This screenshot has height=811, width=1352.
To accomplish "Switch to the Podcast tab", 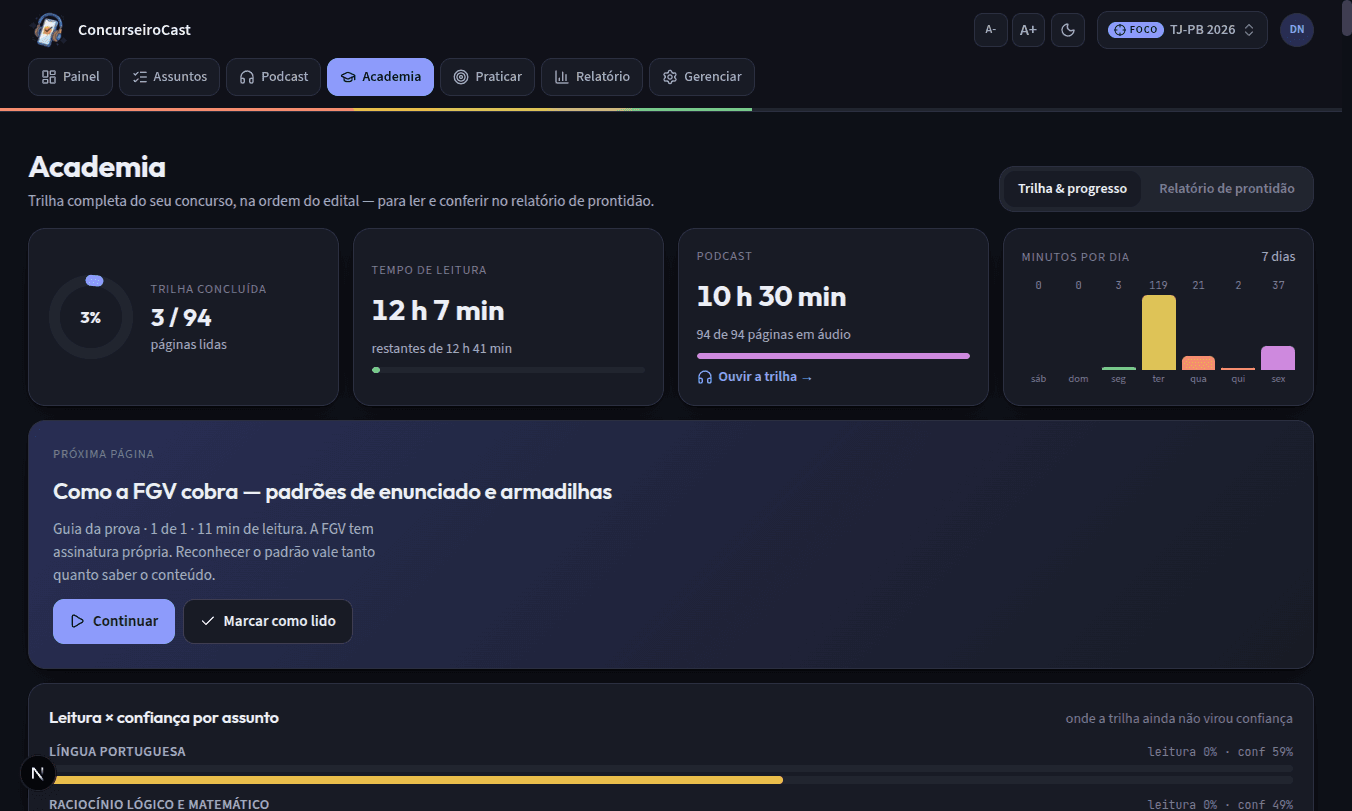I will click(x=274, y=77).
